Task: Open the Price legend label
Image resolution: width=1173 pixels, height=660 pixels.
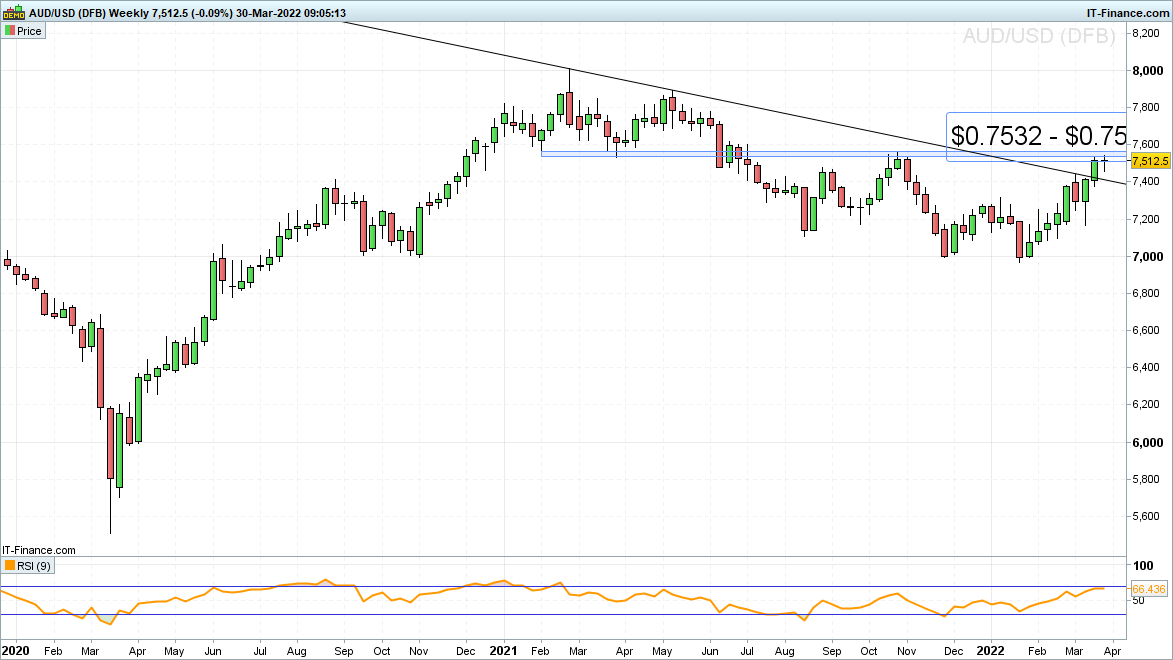Action: click(x=29, y=31)
